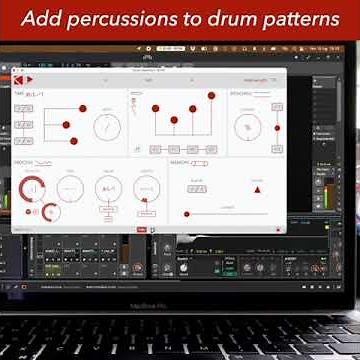
Task: Click the red icon at the plugin's bottom-right corner
Action: [x=279, y=229]
